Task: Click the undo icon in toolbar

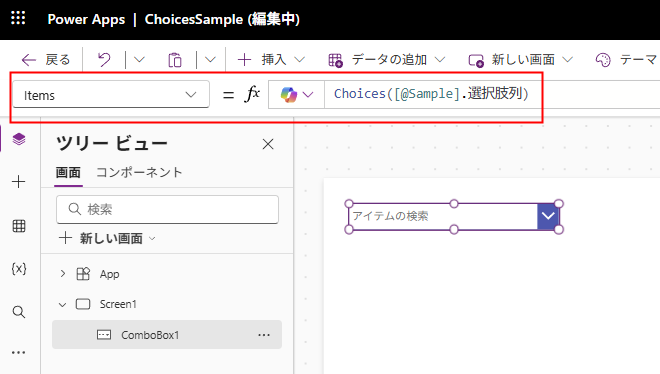Action: point(104,60)
